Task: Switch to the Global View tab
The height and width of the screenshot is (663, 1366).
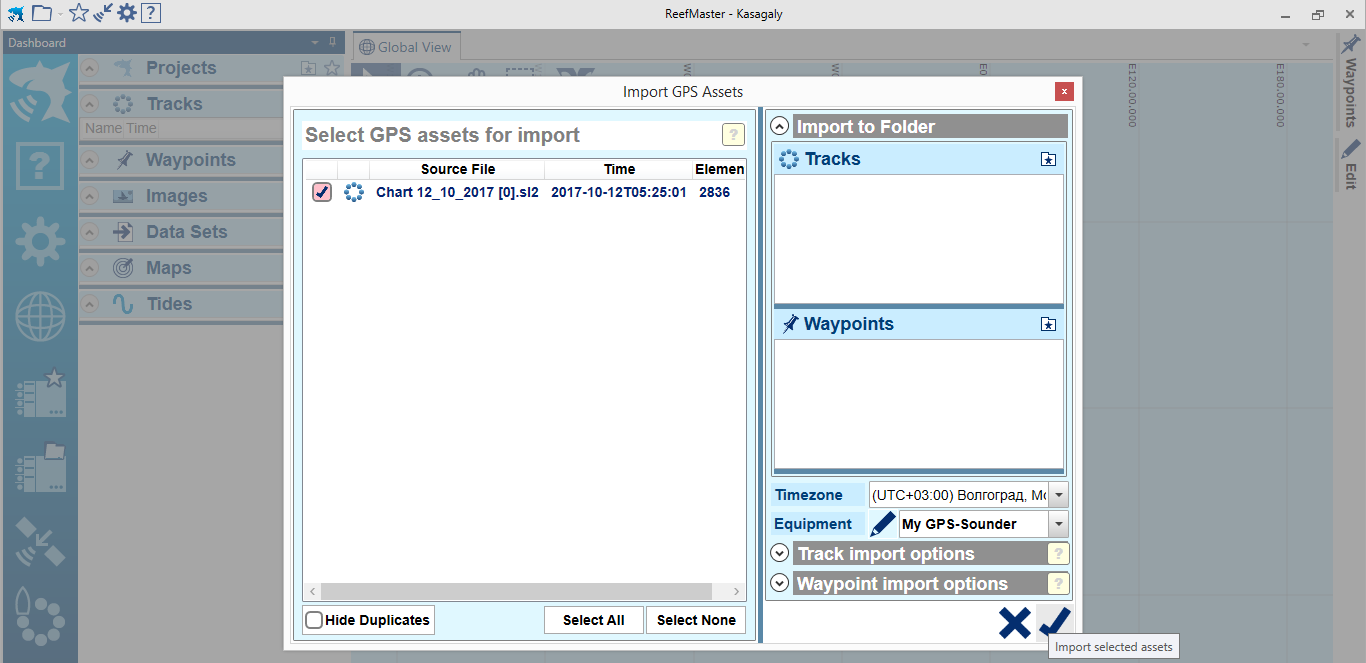Action: click(x=406, y=46)
